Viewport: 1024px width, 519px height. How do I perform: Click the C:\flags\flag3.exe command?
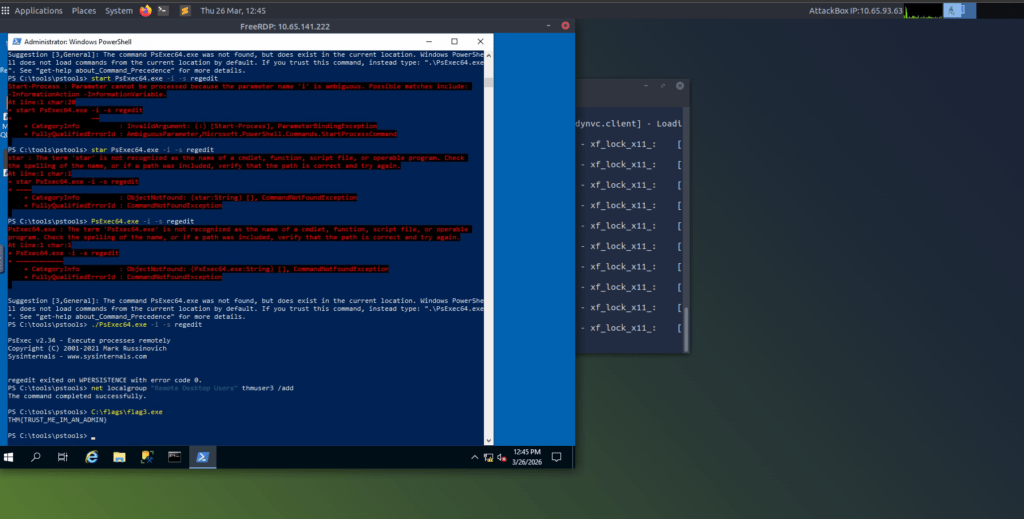coord(127,412)
